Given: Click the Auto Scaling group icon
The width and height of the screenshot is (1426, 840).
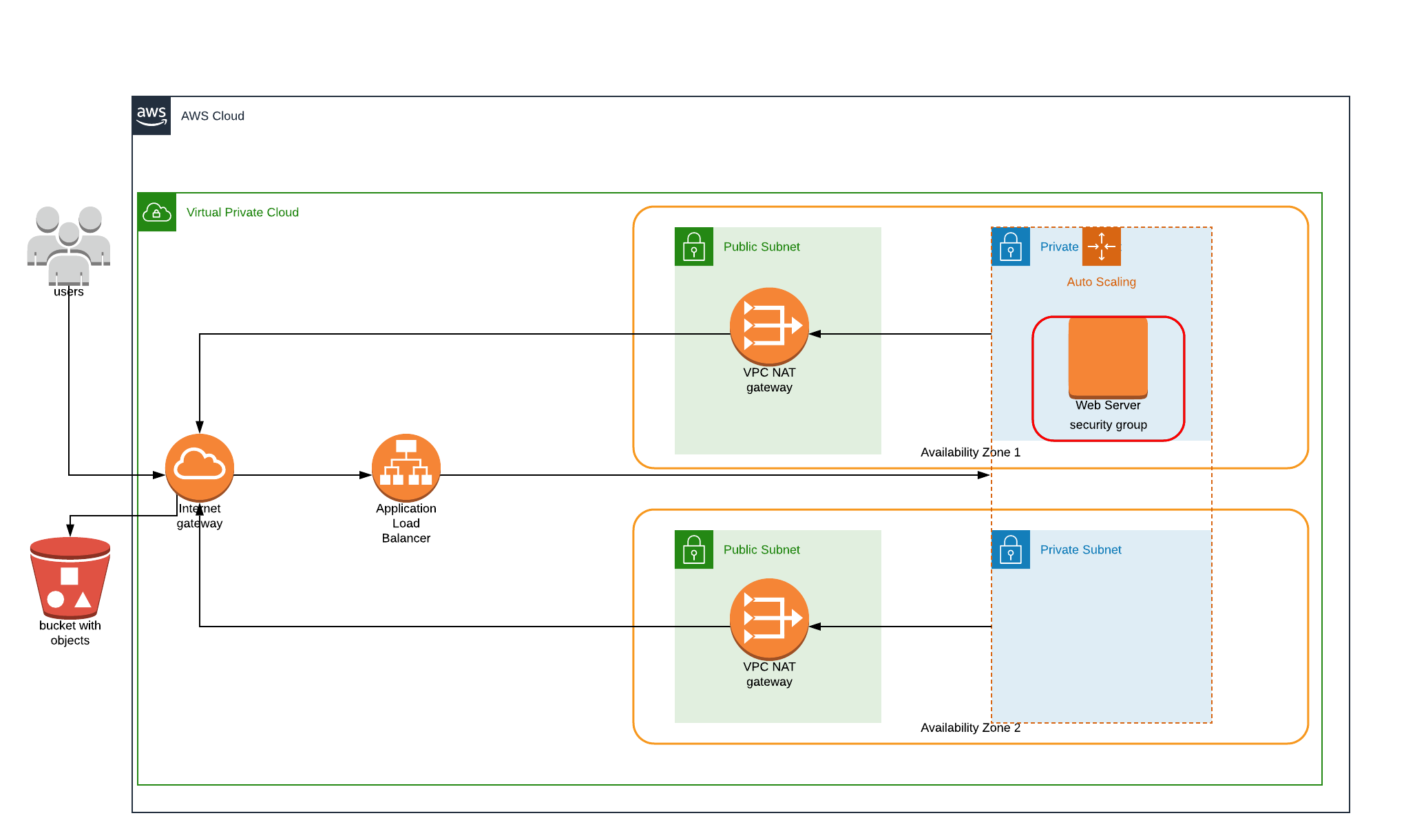Looking at the screenshot, I should pyautogui.click(x=1101, y=246).
